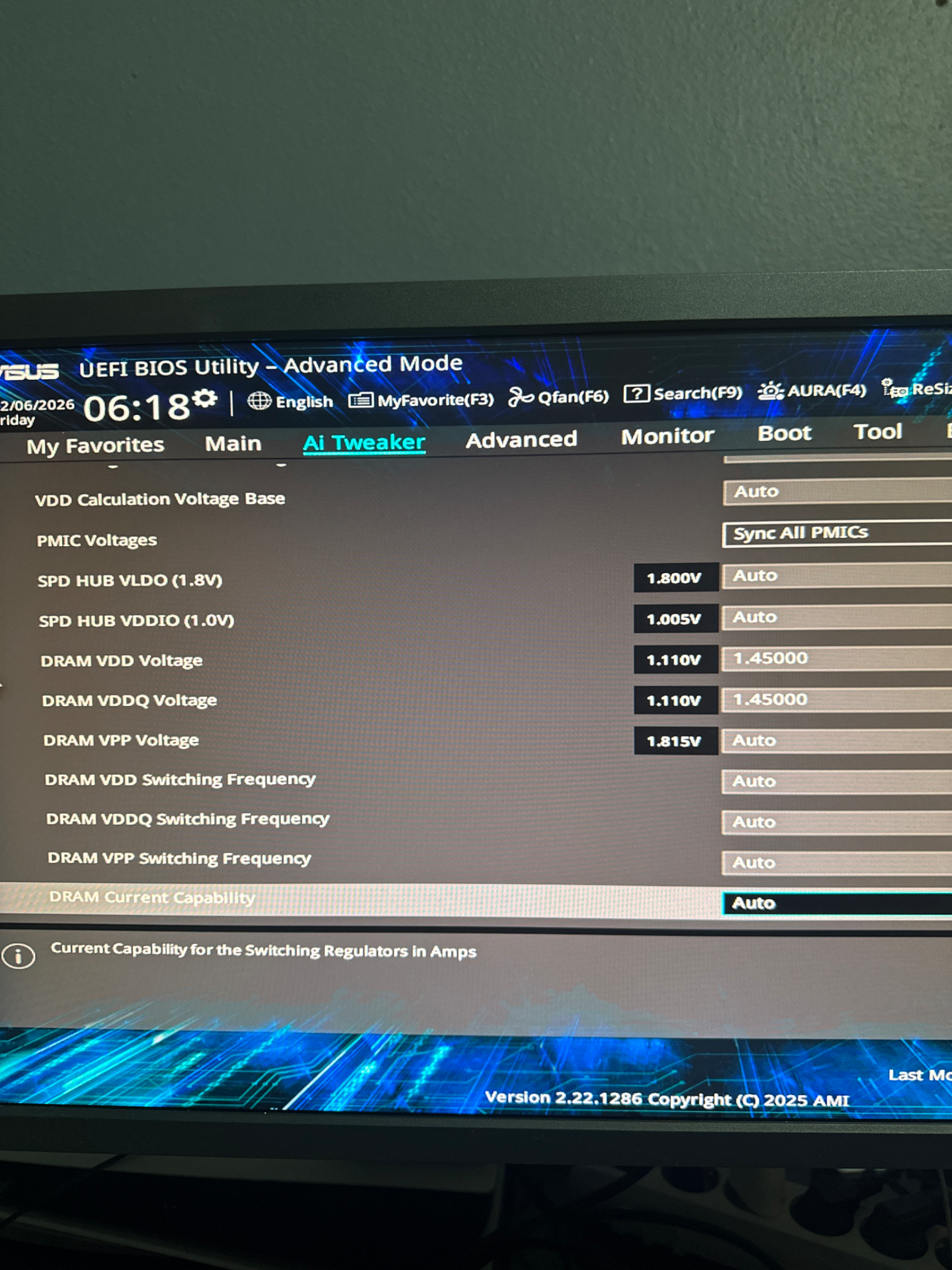Click SPD HUB VLDO Auto field
This screenshot has height=1270, width=952.
(x=837, y=576)
